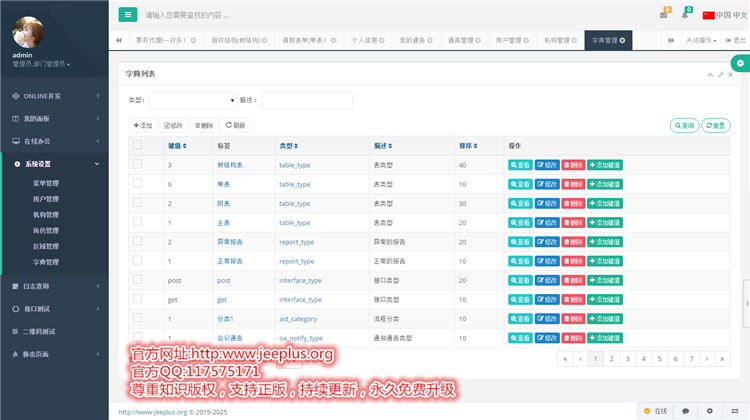Viewport: 750px width, 420px height.
Task: Expand 在线办公 sidebar menu
Action: tap(55, 141)
